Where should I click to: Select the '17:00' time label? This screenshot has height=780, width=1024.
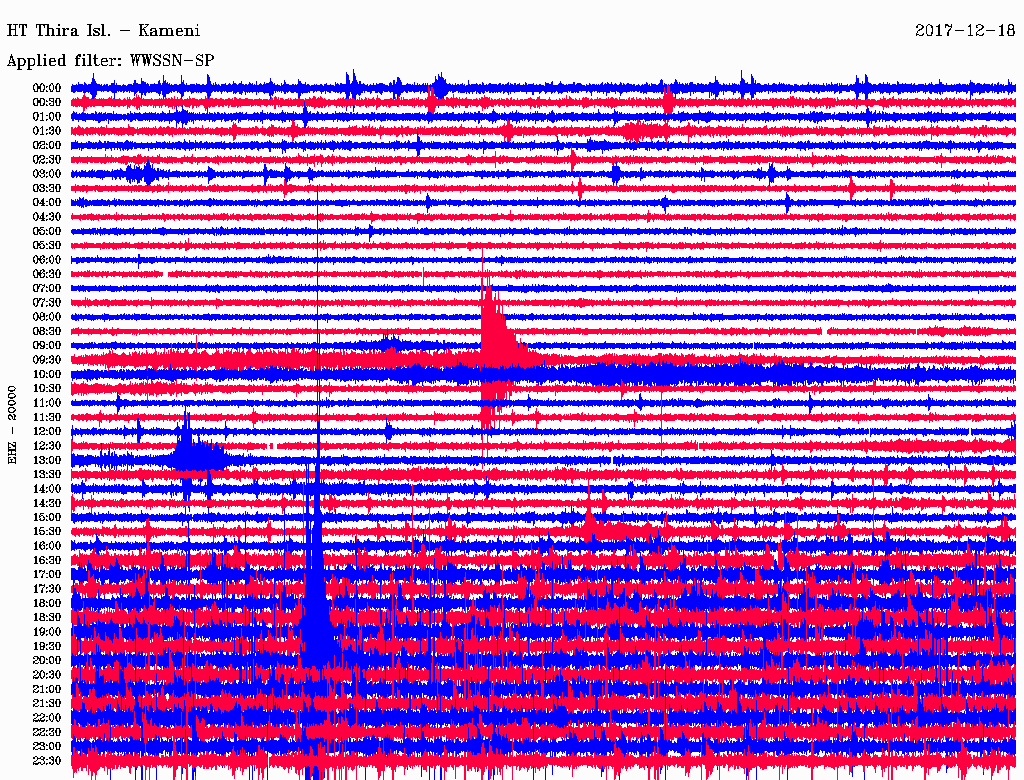(x=47, y=575)
